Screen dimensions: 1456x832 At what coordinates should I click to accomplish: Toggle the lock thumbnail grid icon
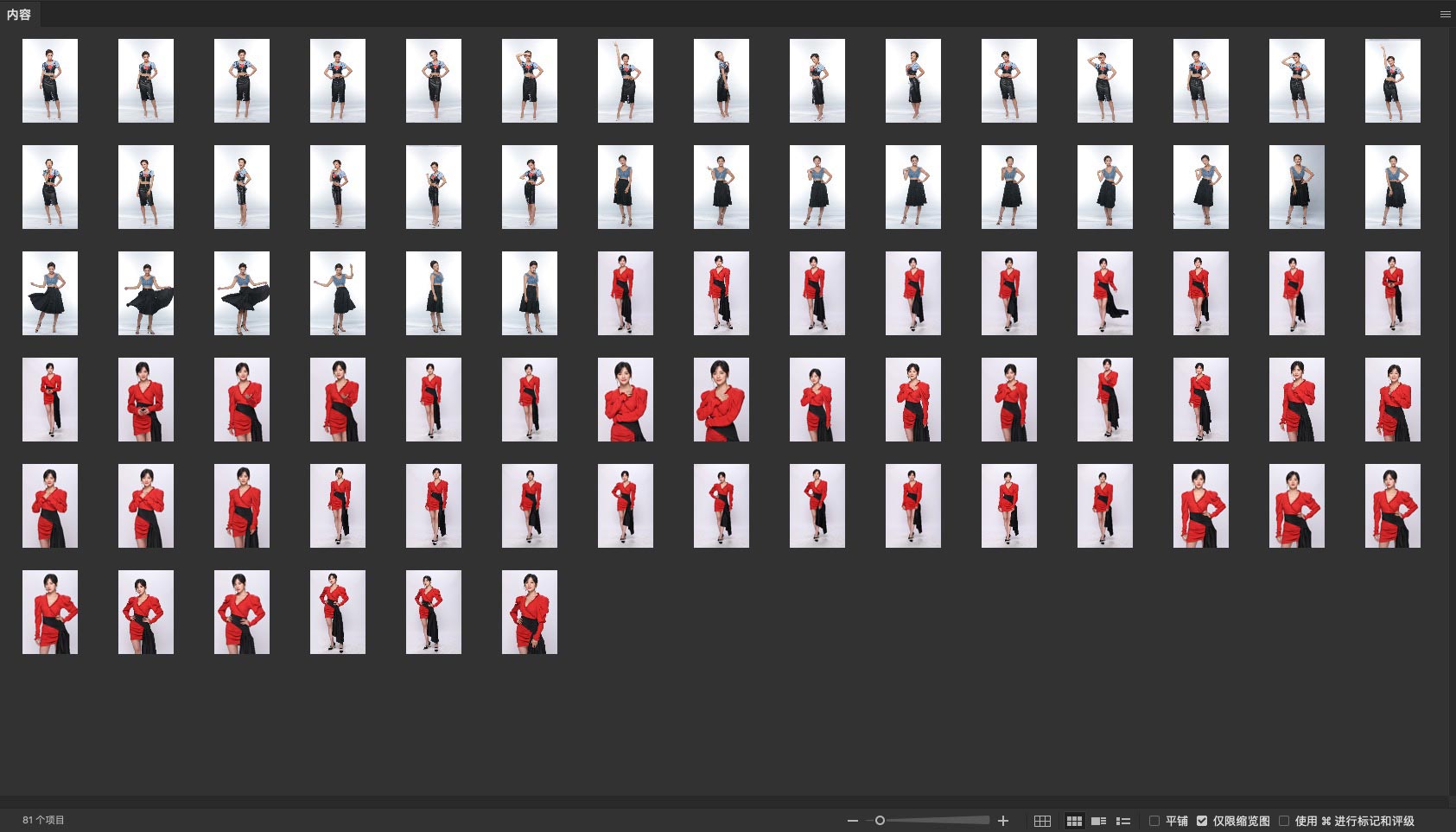tap(1042, 821)
